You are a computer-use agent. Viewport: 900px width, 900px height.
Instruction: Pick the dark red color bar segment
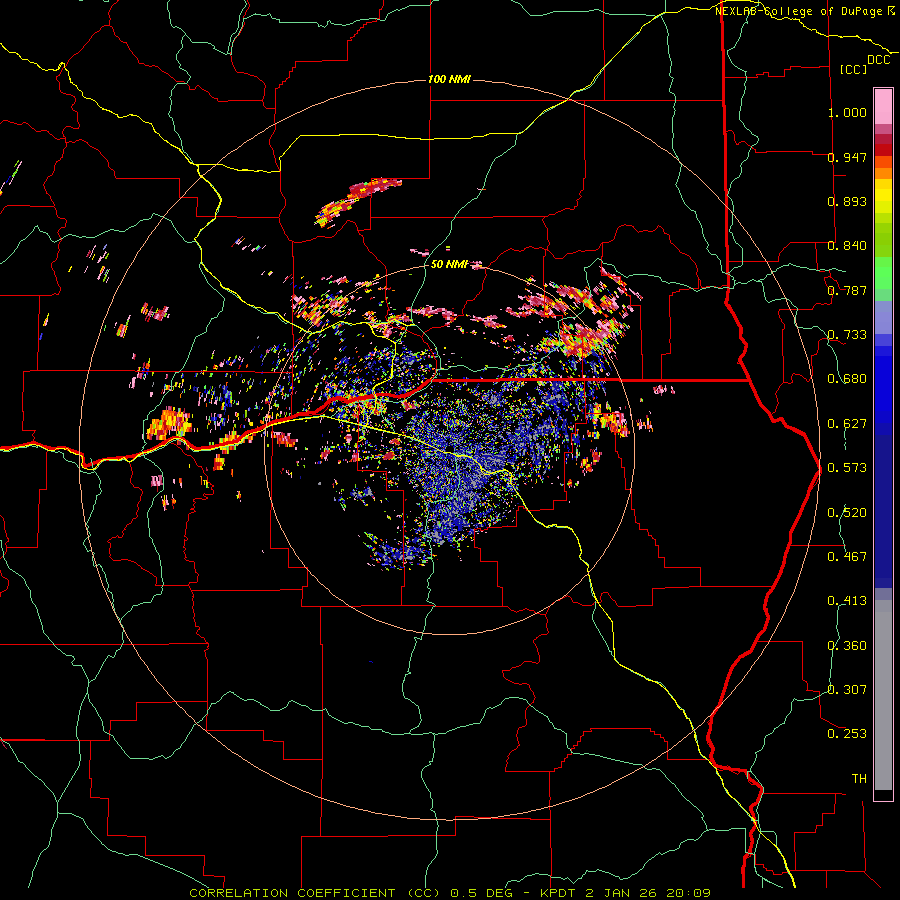[x=883, y=150]
